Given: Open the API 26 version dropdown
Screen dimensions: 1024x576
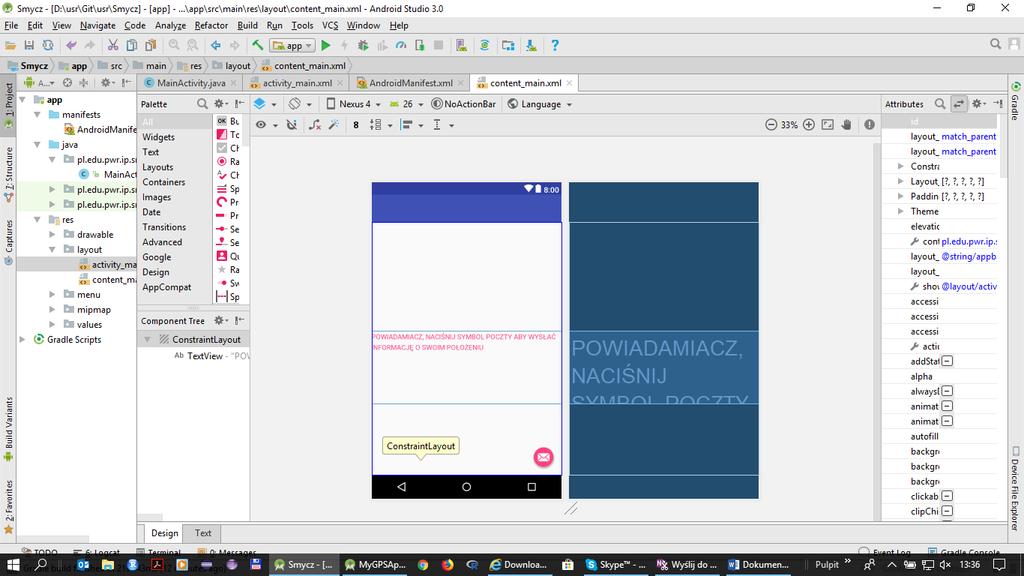Looking at the screenshot, I should (x=406, y=104).
